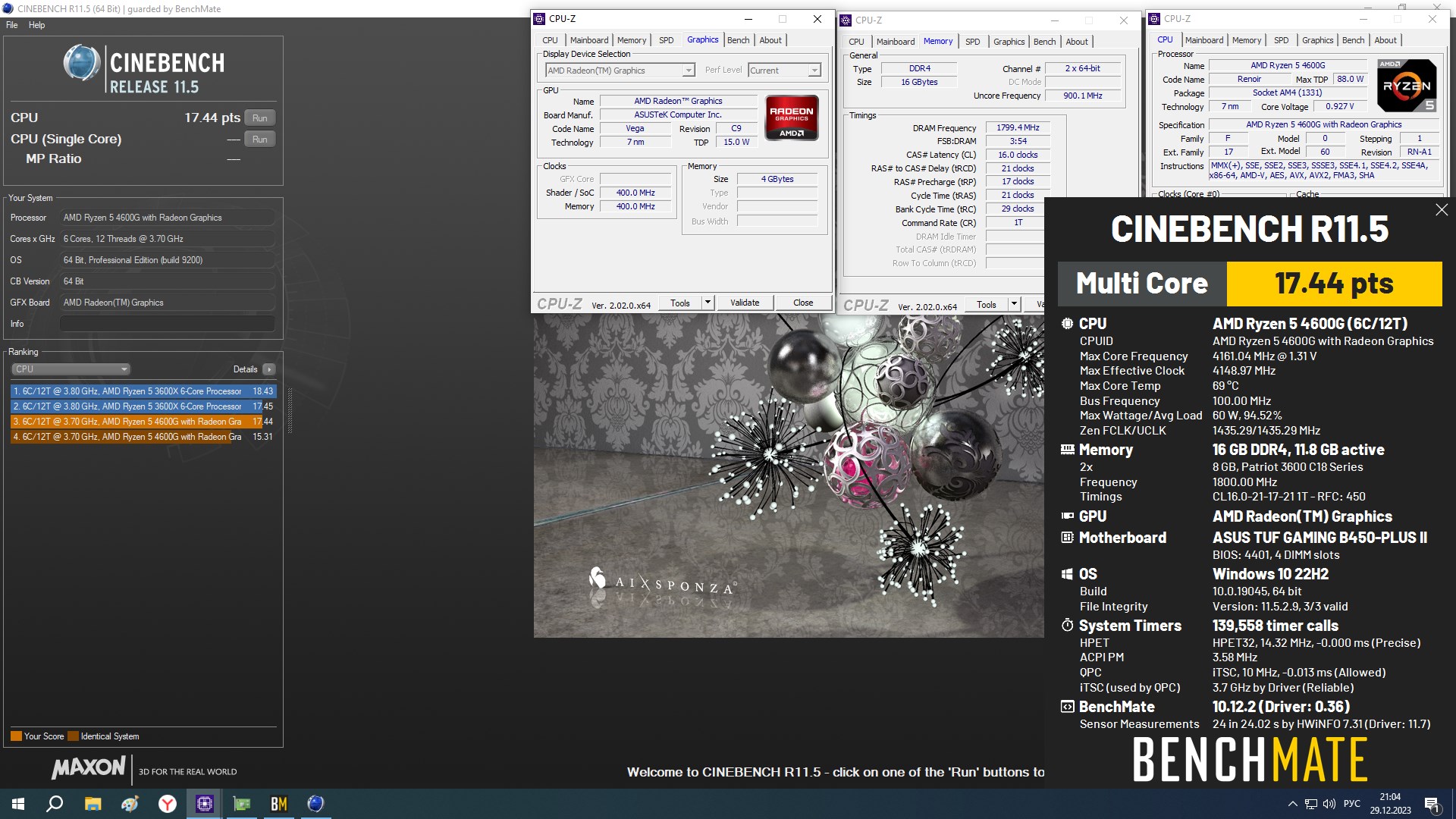Screen dimensions: 1456x819
Task: Open Display Device Selection dropdown
Action: pyautogui.click(x=620, y=71)
